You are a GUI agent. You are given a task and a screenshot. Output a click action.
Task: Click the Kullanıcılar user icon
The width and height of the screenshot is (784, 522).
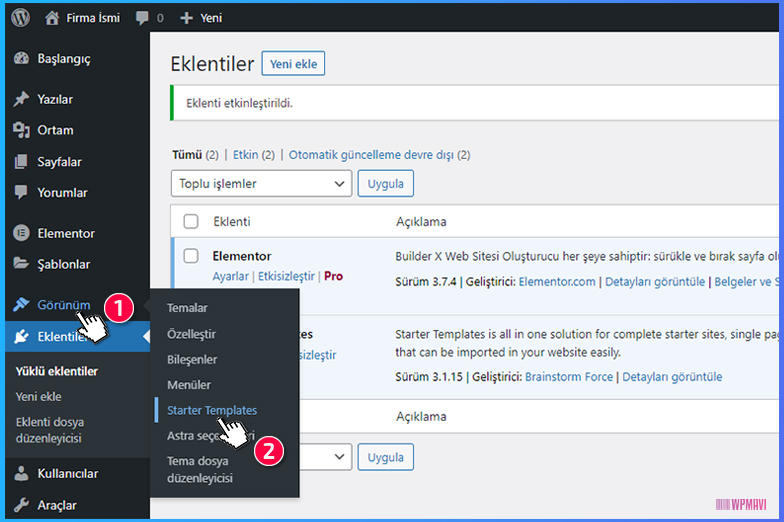tap(21, 473)
